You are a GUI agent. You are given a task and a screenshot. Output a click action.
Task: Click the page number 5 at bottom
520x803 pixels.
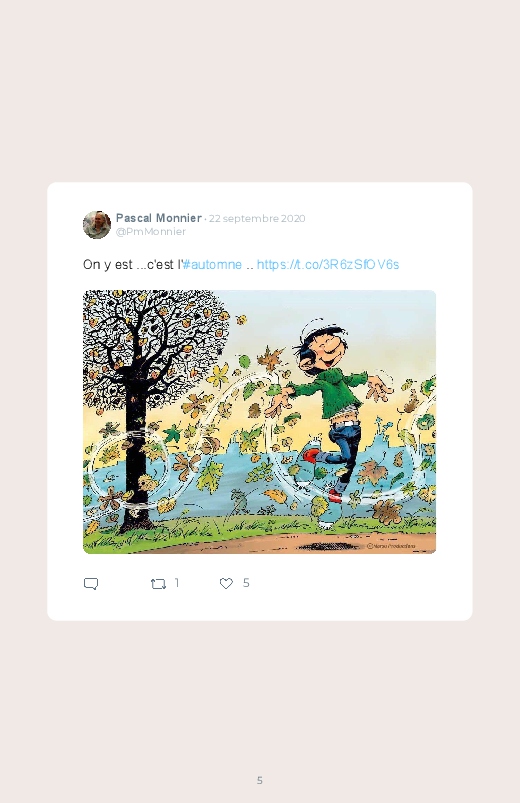[260, 780]
